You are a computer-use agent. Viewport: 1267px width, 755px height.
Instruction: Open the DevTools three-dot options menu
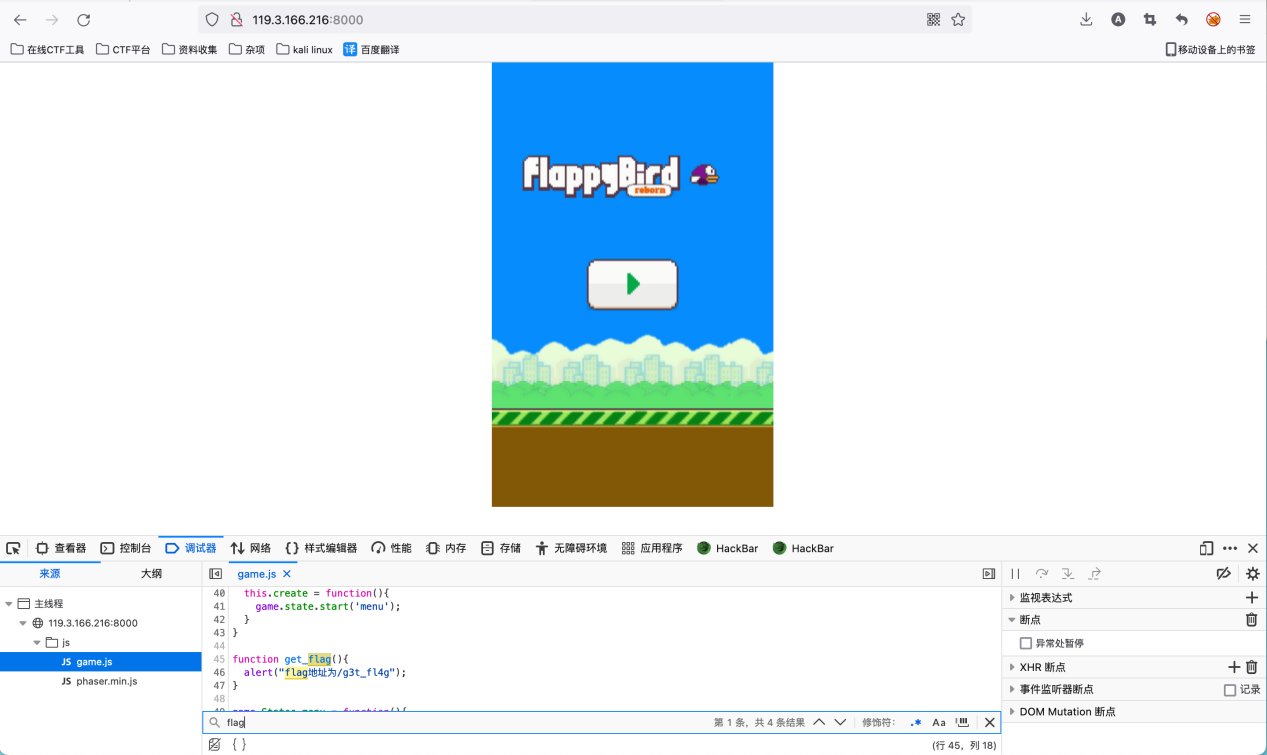tap(1230, 548)
